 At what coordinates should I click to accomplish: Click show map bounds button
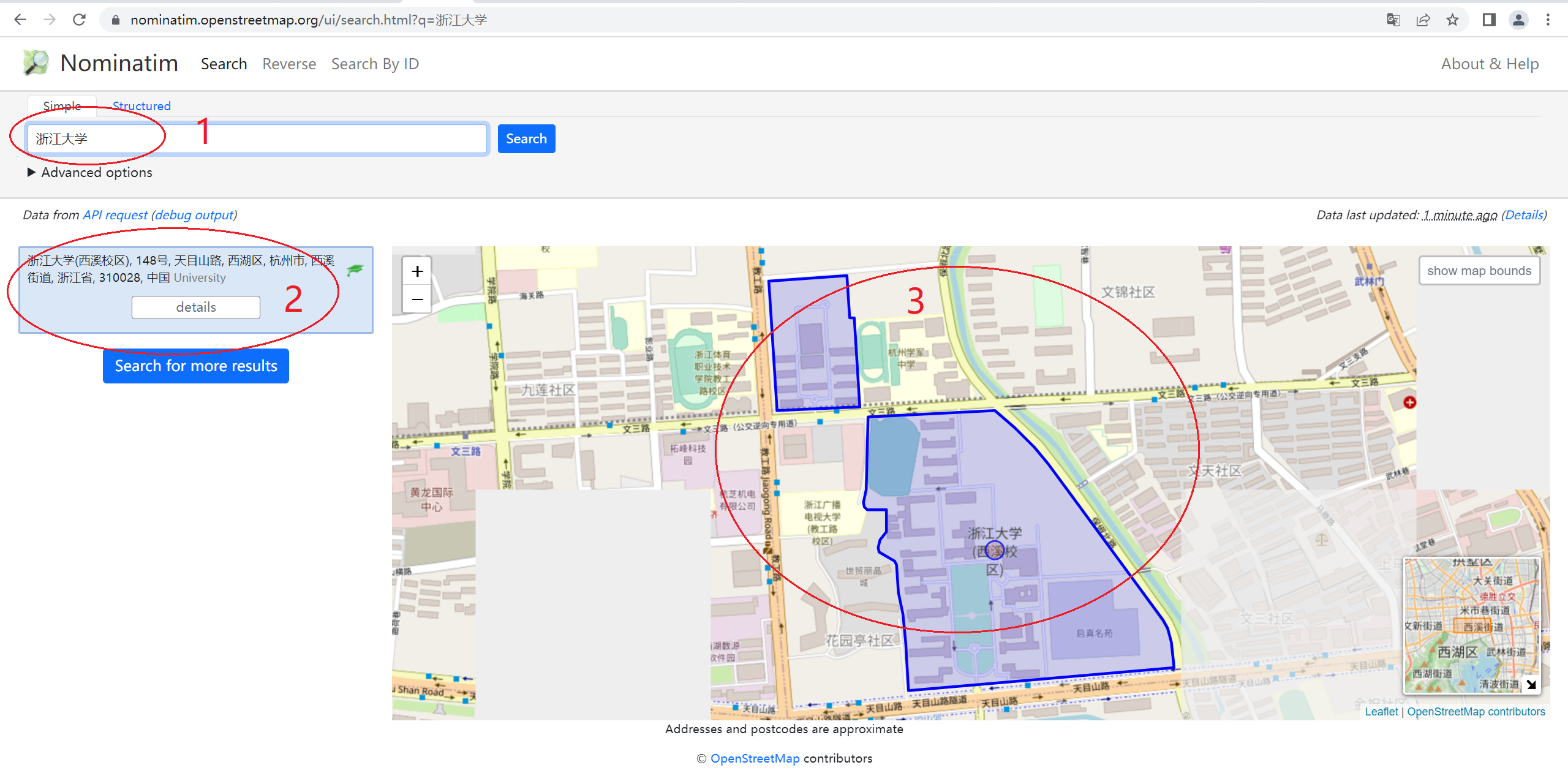1479,271
